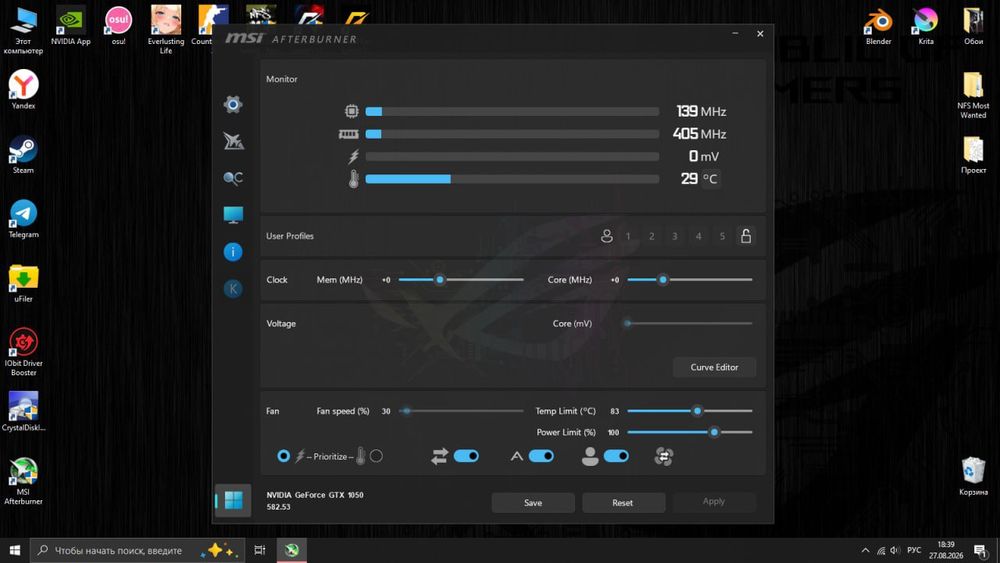Screen dimensions: 1000x563
Task: Open the Curve Editor
Action: (x=714, y=367)
